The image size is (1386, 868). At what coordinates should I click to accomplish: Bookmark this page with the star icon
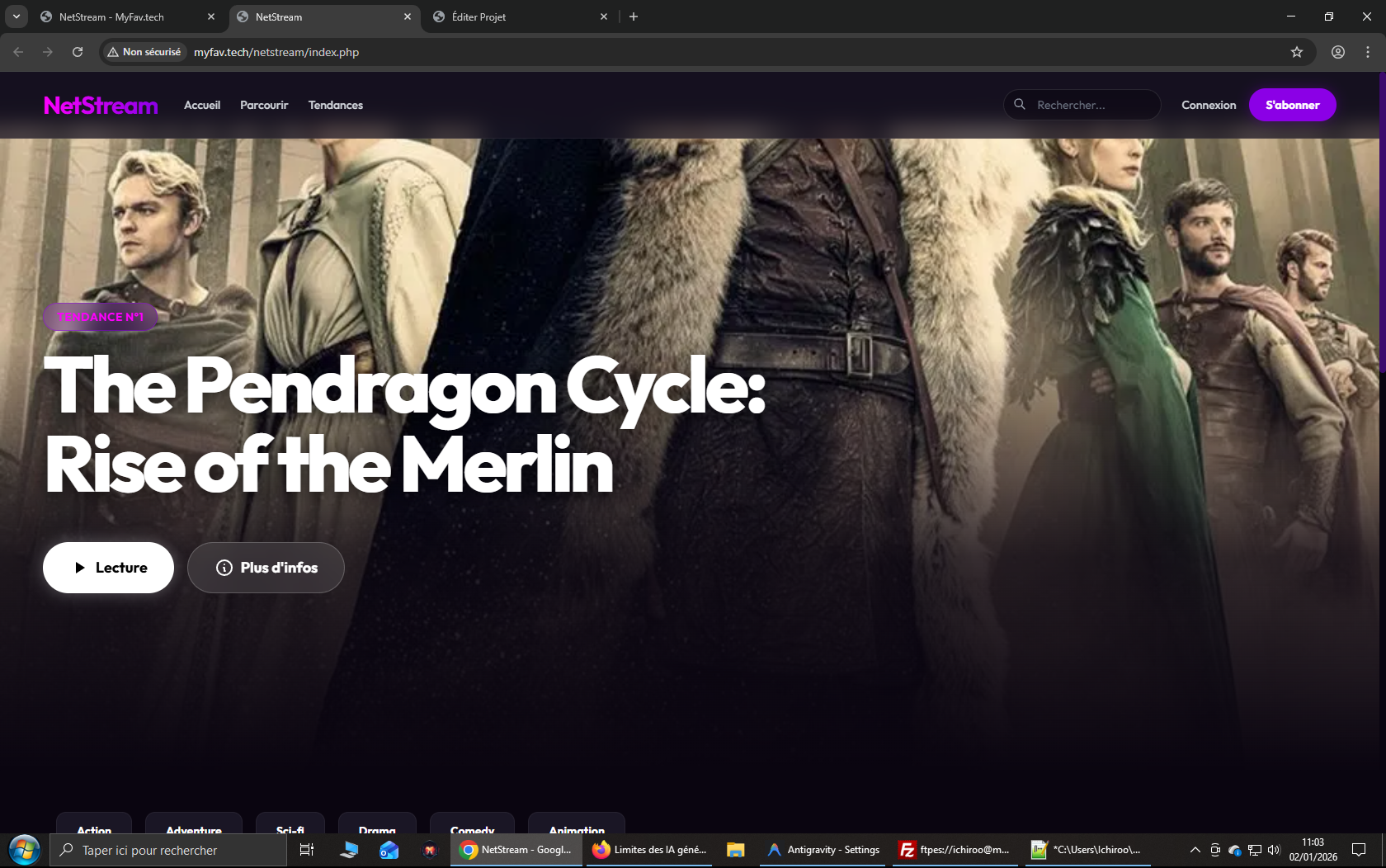tap(1297, 52)
